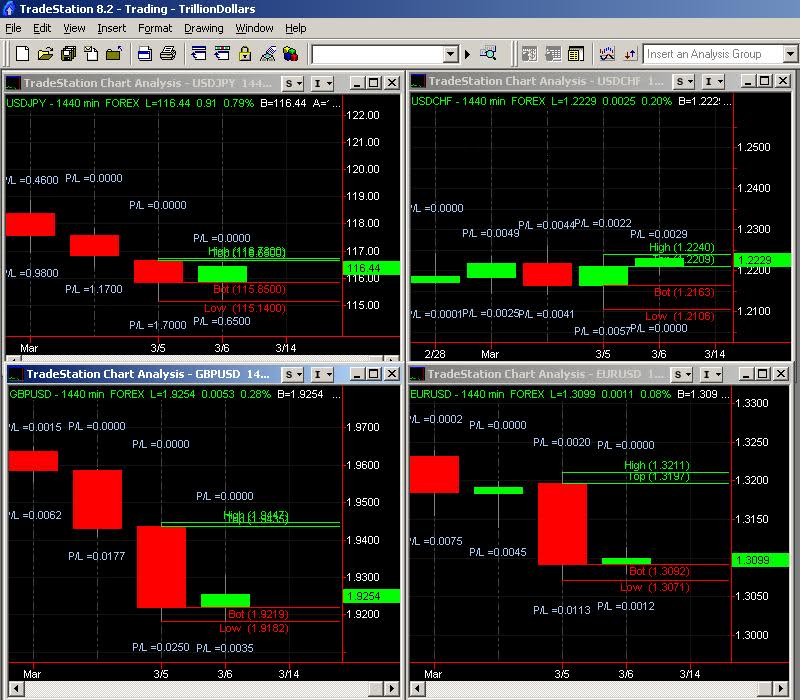Open the Drawing menu

pyautogui.click(x=204, y=28)
